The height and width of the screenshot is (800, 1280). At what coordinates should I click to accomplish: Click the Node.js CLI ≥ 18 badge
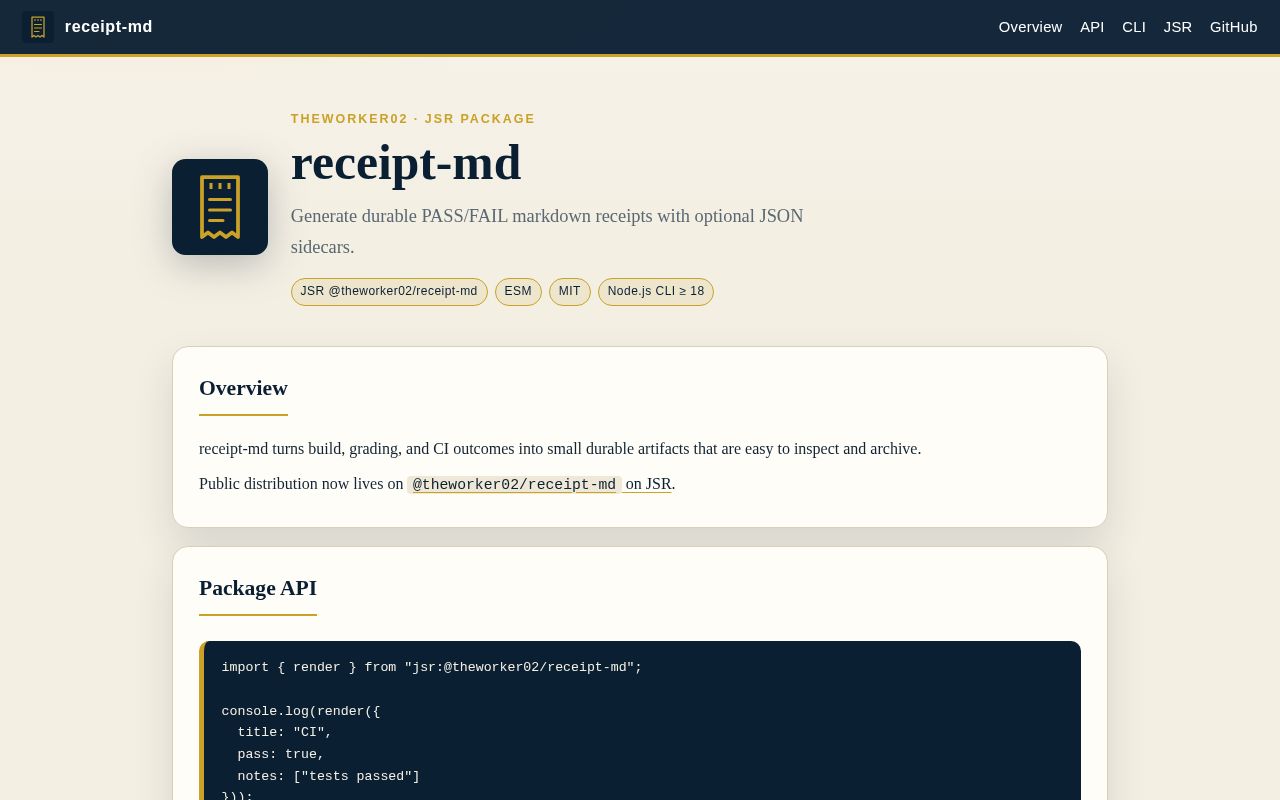(656, 292)
